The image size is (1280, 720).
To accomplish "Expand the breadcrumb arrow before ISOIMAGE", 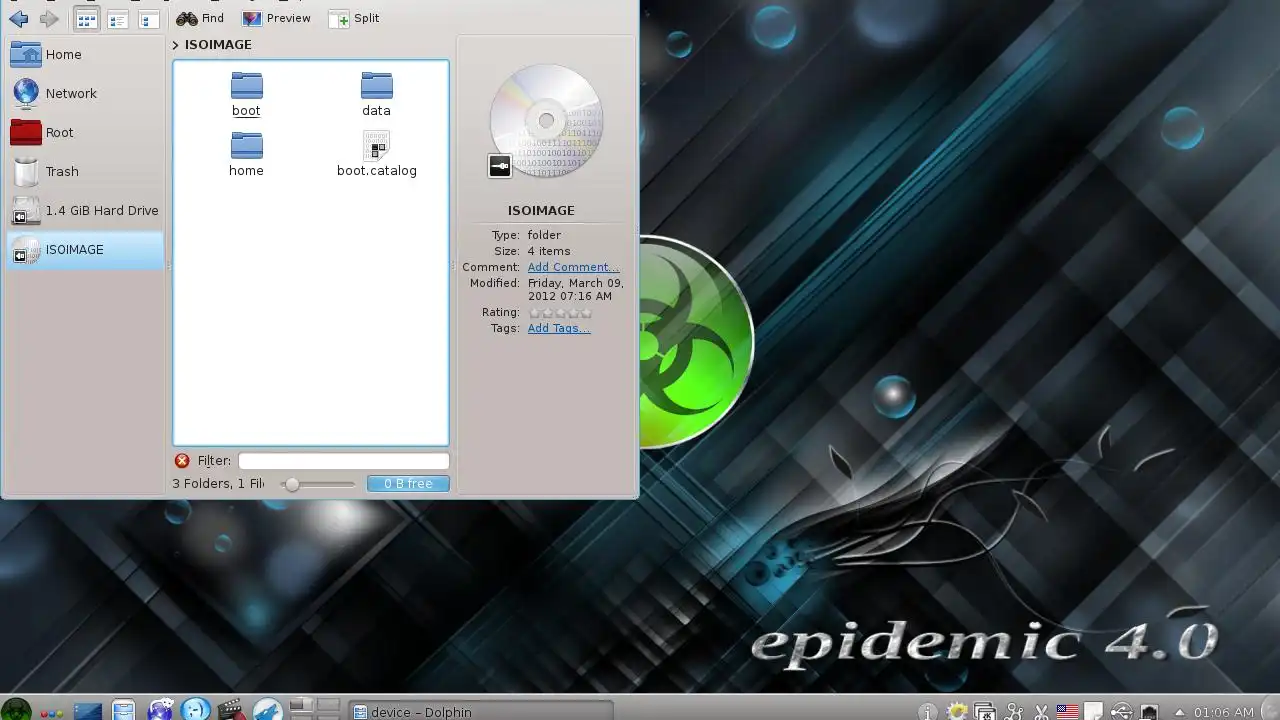I will [x=175, y=44].
